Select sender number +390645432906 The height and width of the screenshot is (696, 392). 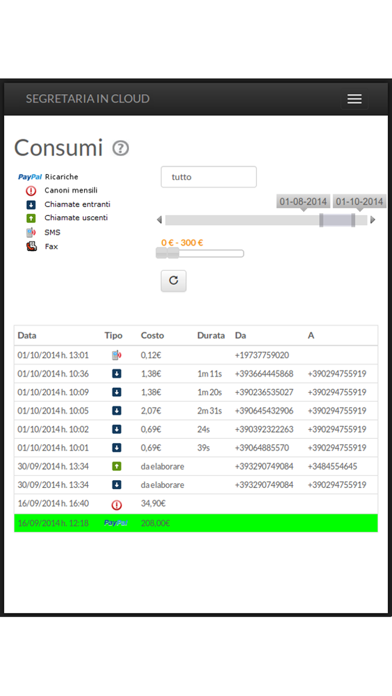coord(264,411)
